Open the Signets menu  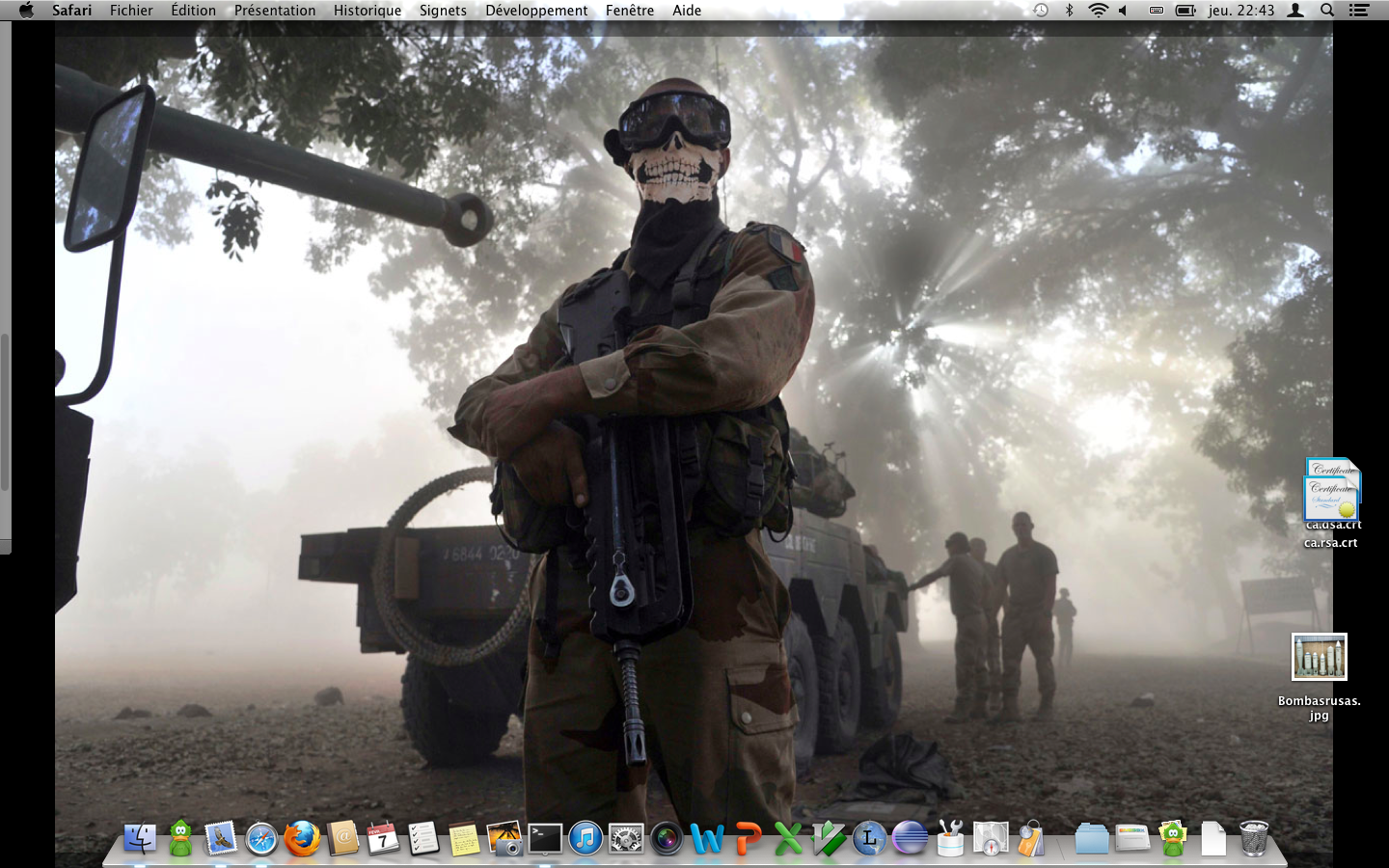[x=443, y=11]
